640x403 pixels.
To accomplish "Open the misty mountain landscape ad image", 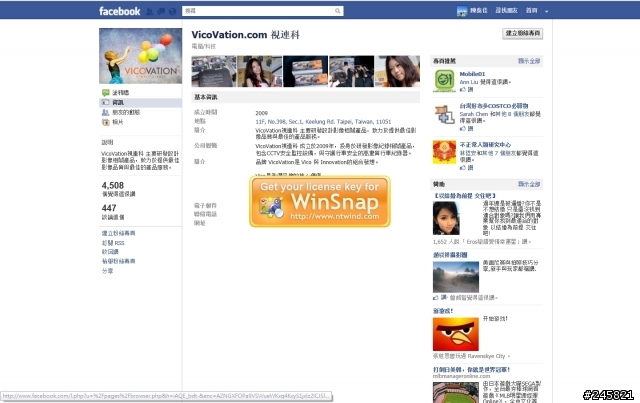I will tap(456, 277).
